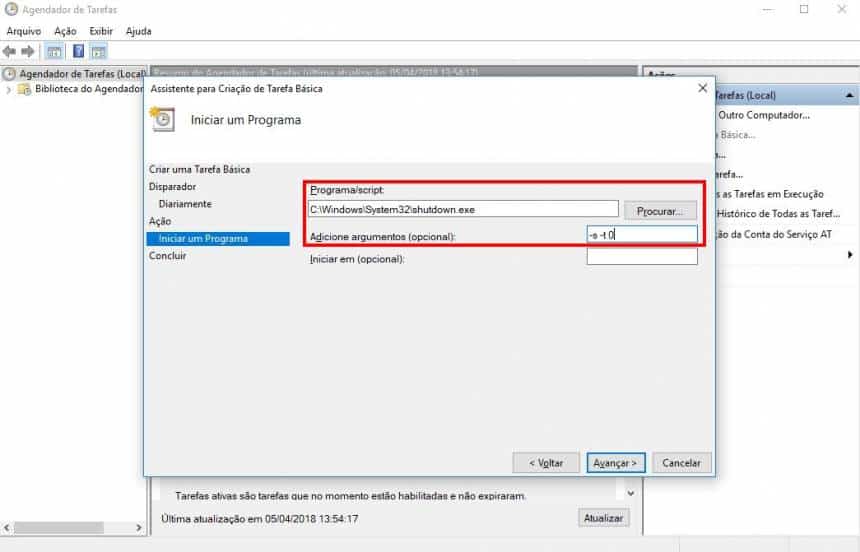
Task: Select the Diariamente wizard step
Action: (185, 204)
